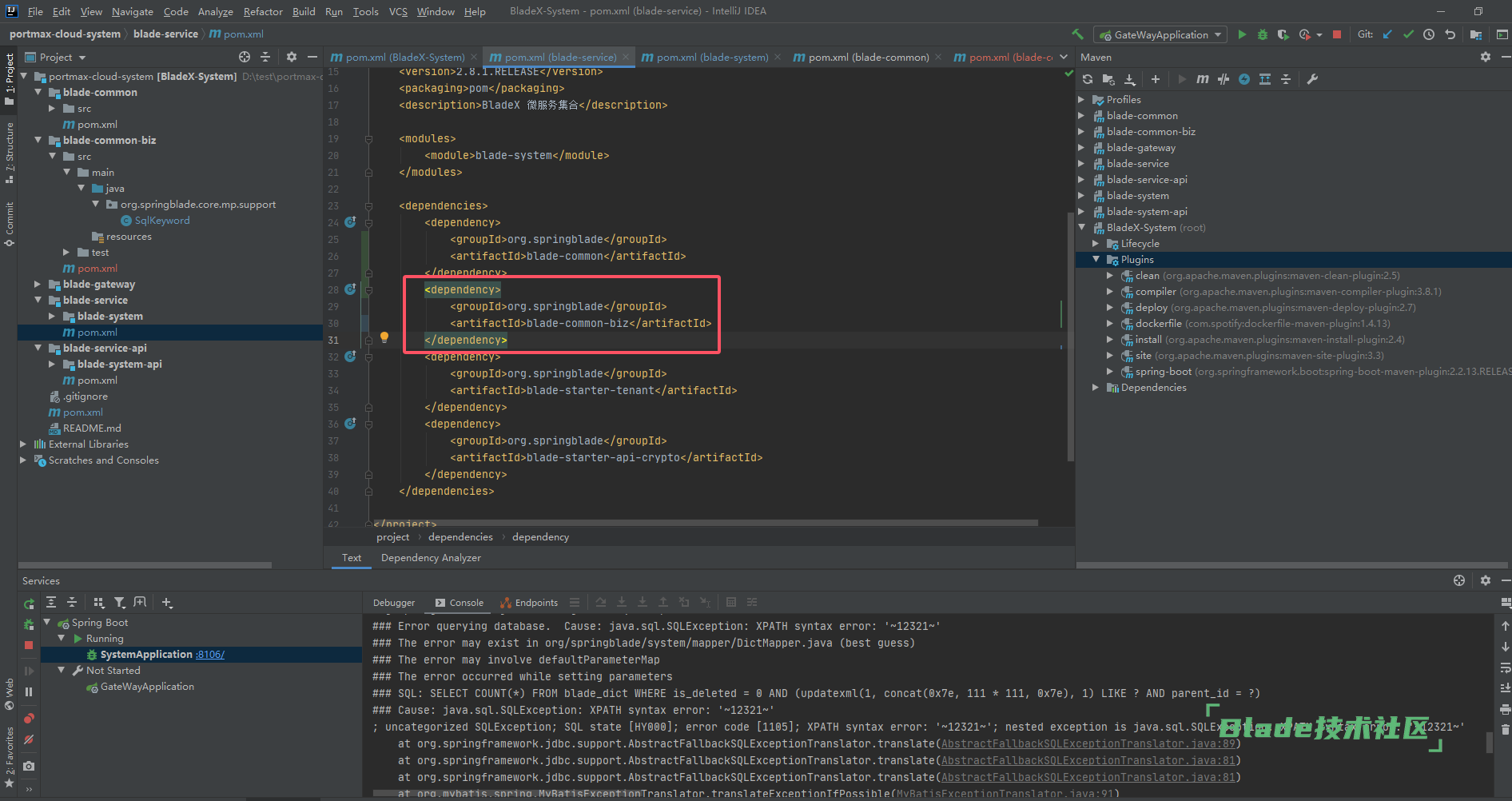Click the Build project hammer icon

[1077, 34]
